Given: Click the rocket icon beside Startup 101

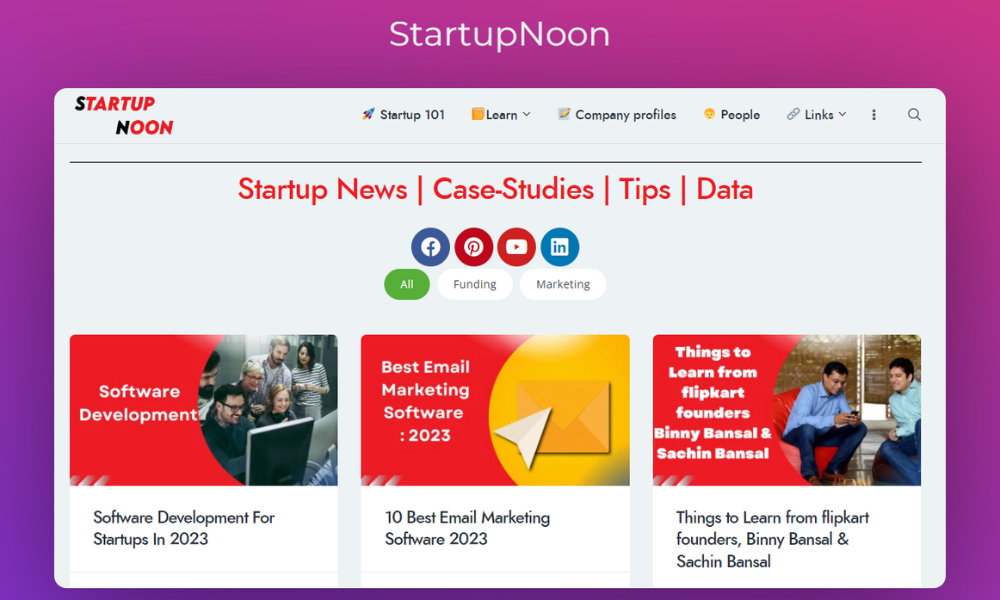Looking at the screenshot, I should click(368, 115).
